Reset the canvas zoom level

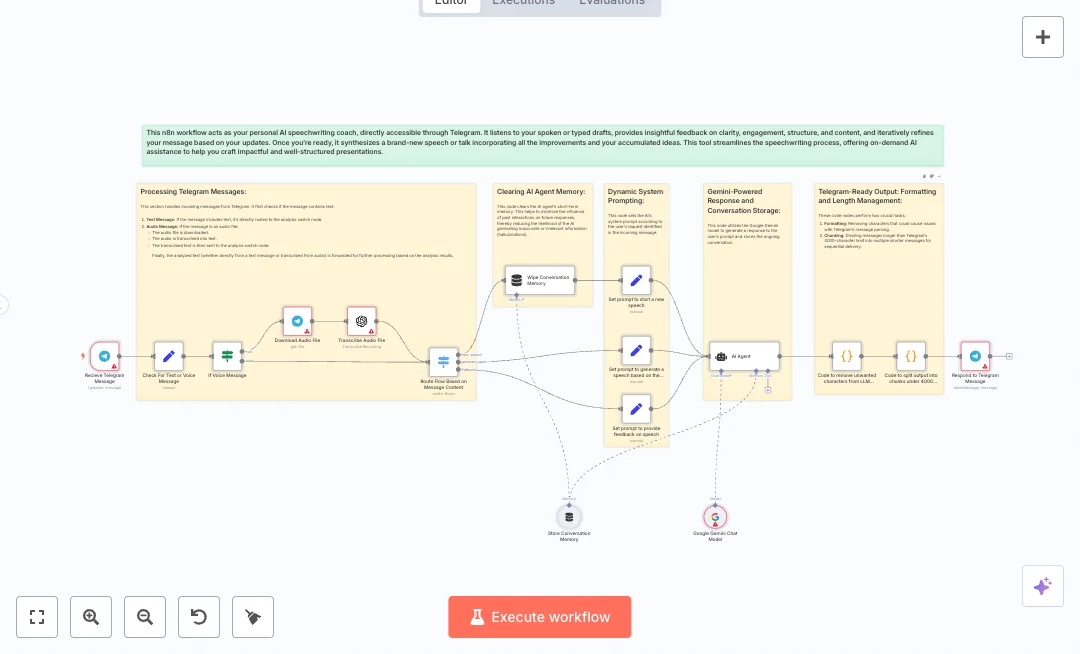click(x=199, y=617)
